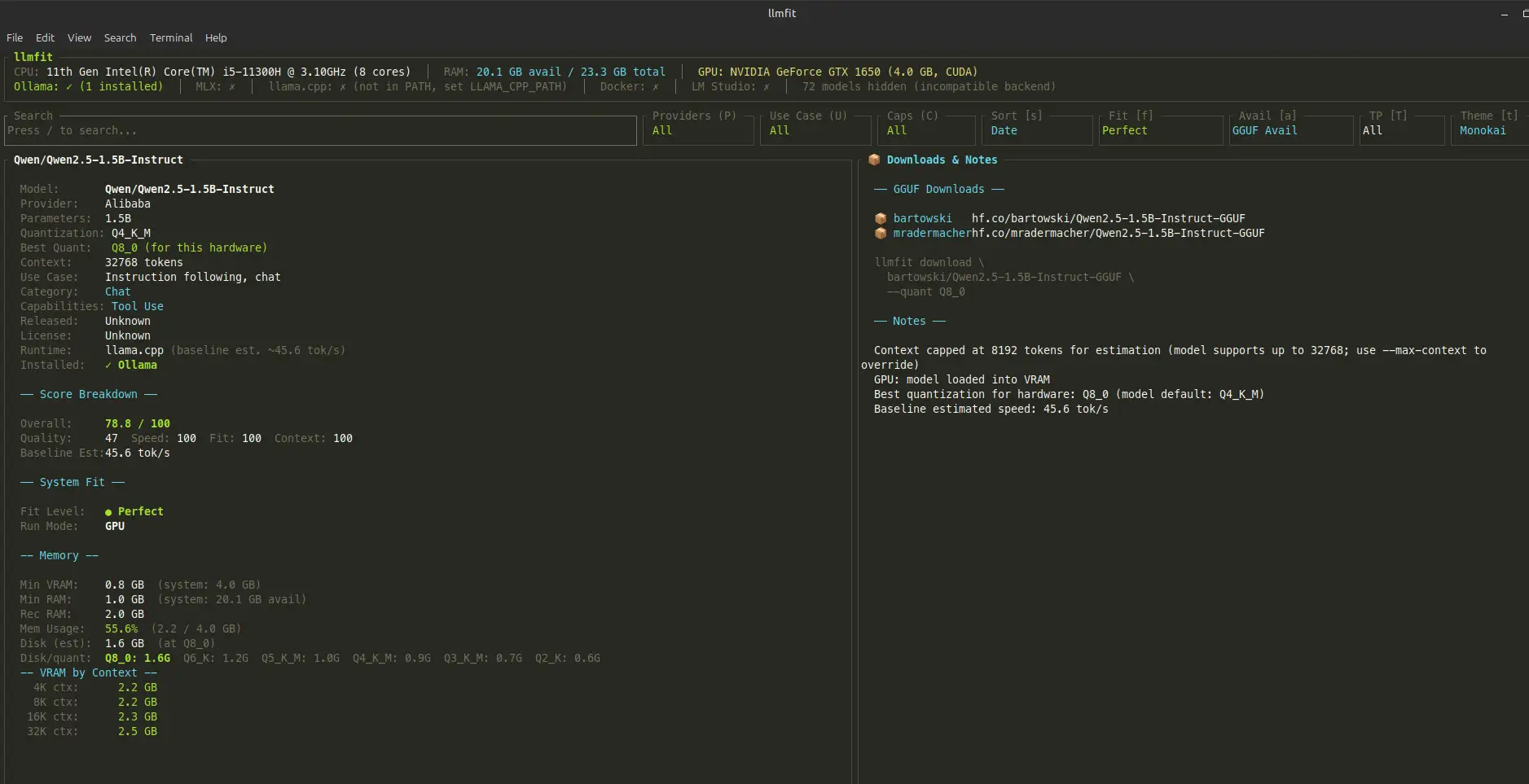Click the x mark after LM Studio
The width and height of the screenshot is (1529, 784).
766,86
